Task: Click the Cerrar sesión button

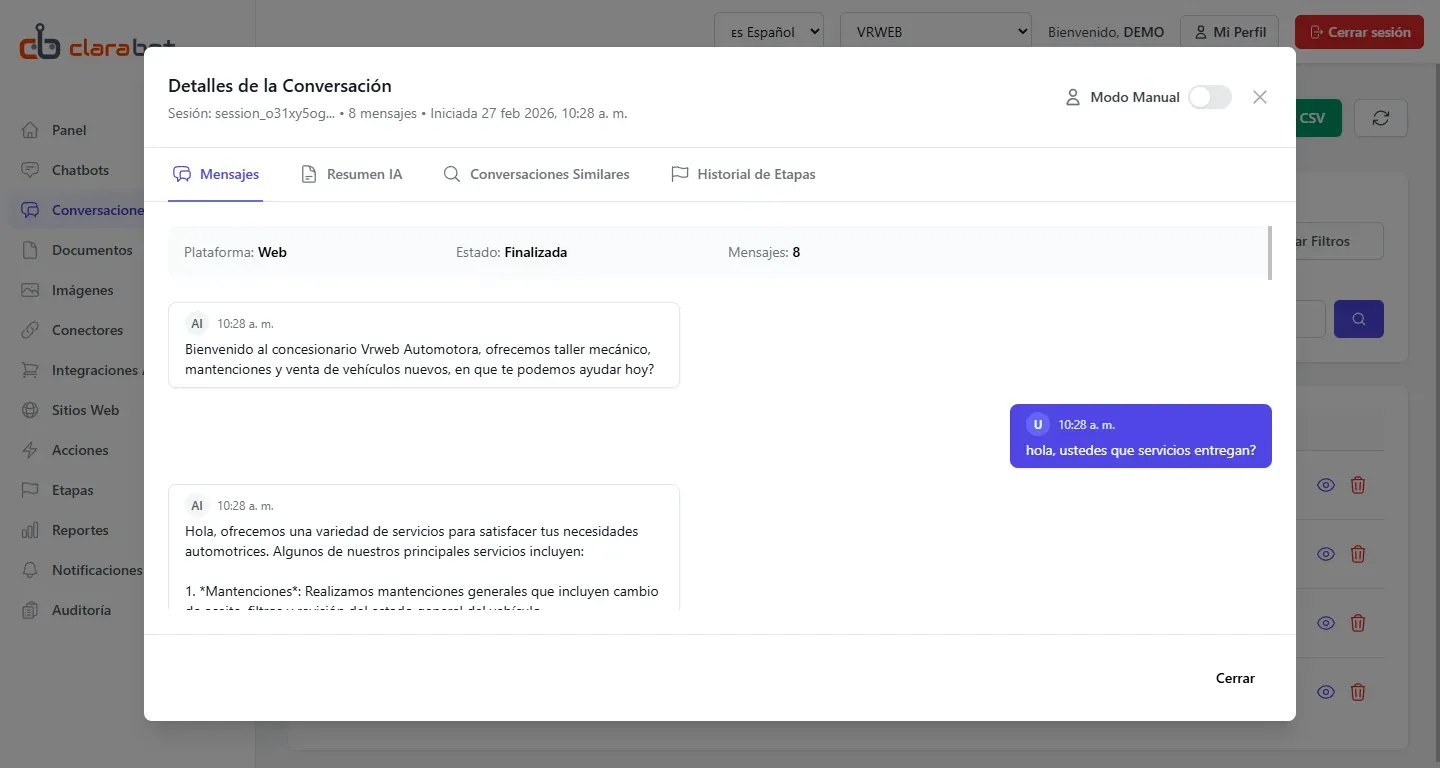Action: 1359,32
